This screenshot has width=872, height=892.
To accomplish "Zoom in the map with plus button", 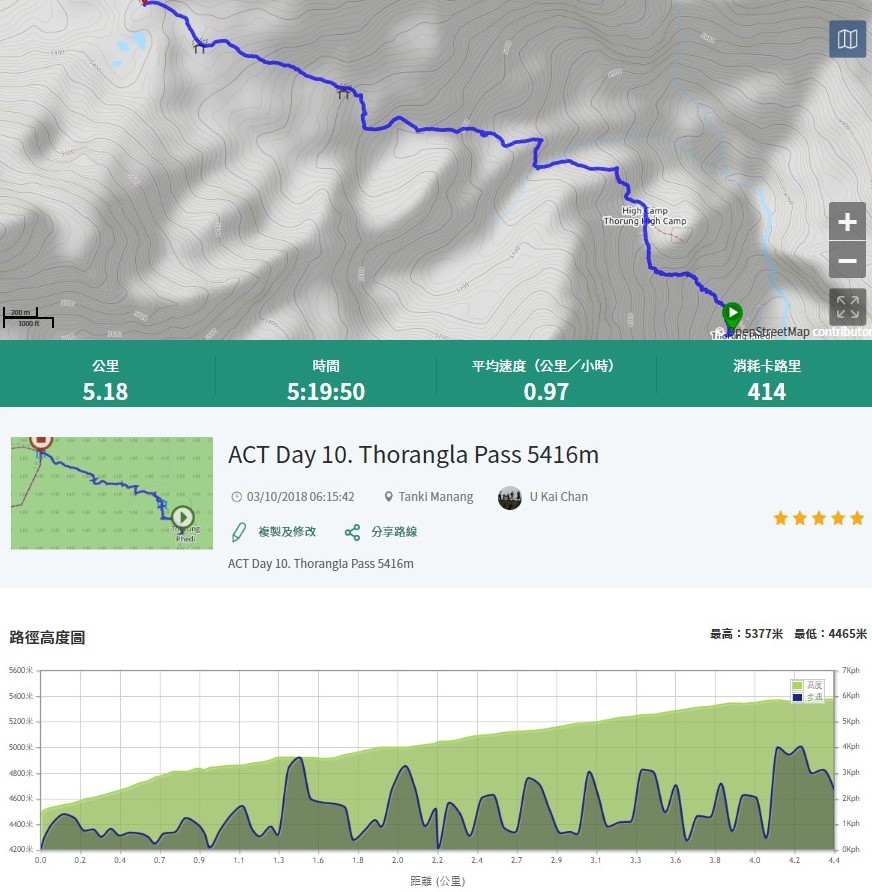I will pyautogui.click(x=847, y=222).
